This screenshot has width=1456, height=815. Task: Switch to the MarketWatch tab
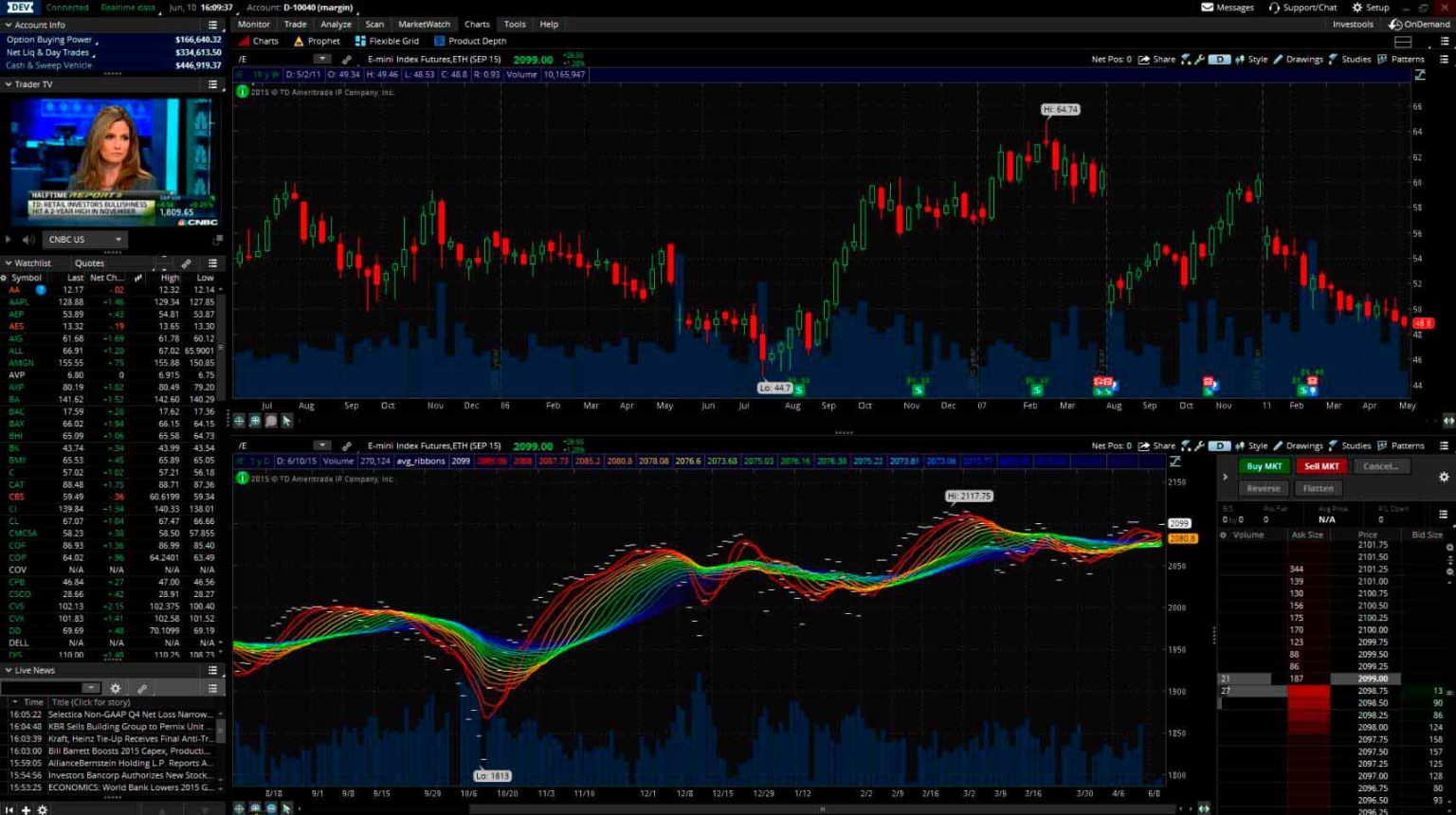(x=424, y=25)
